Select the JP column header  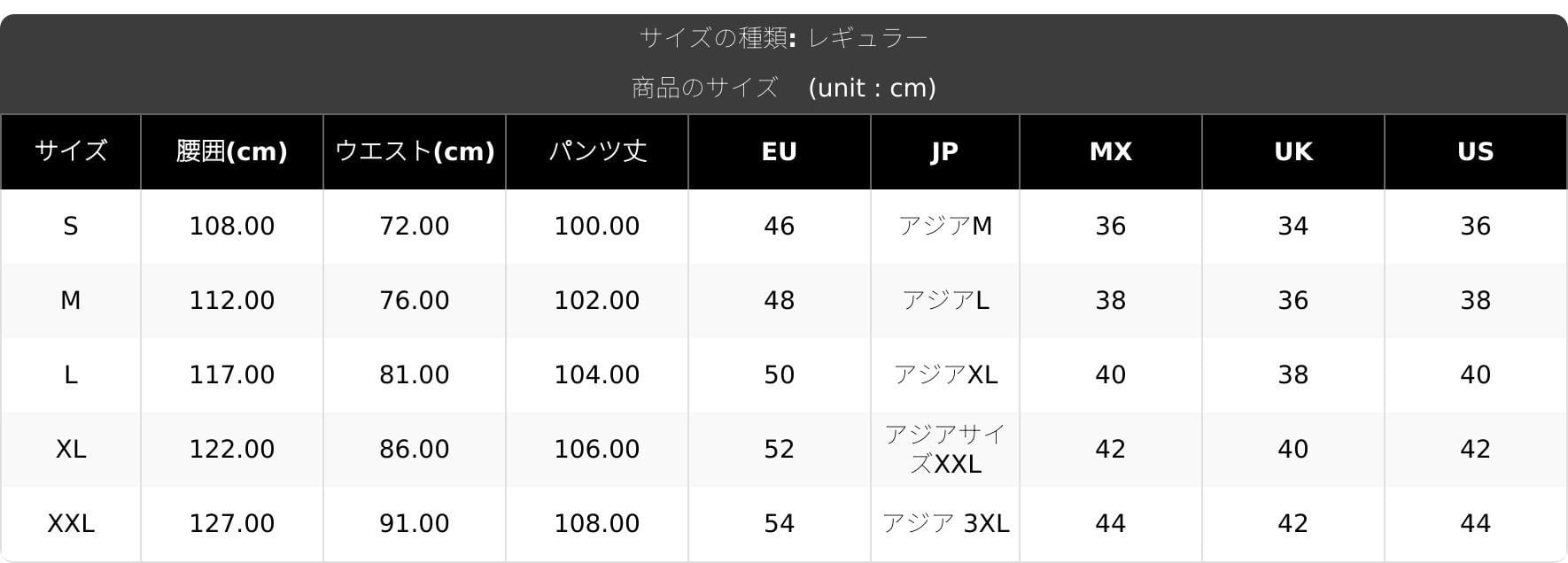click(x=945, y=151)
